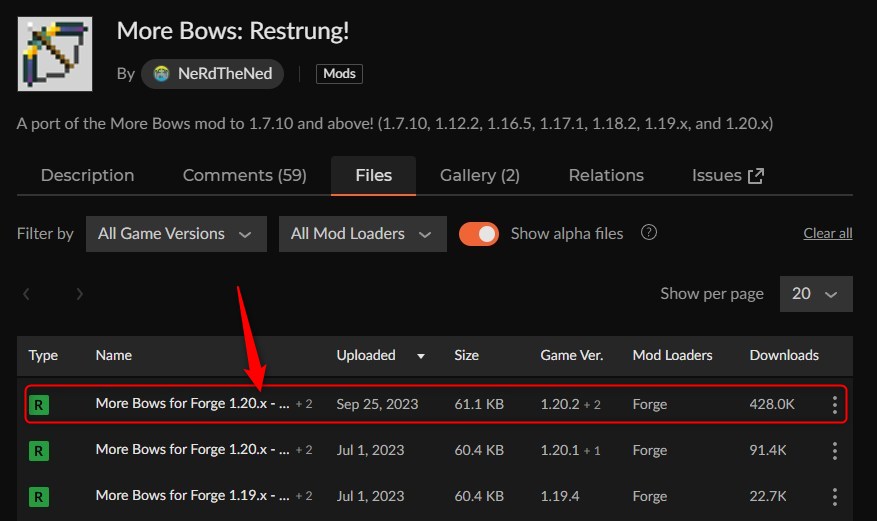
Task: Click the More Bows: Restrung! title
Action: pos(233,31)
